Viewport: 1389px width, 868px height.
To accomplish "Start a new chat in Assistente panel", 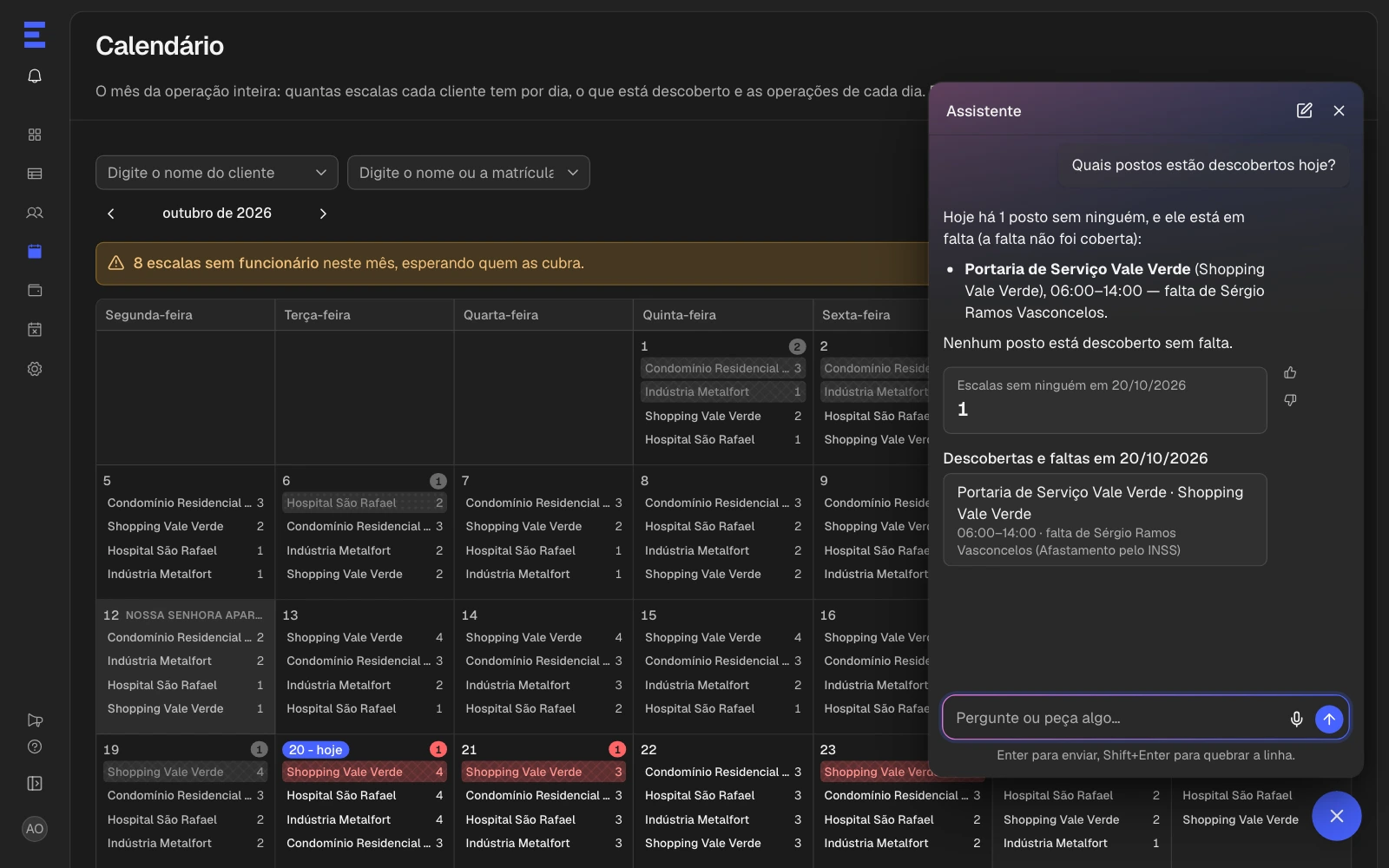I will (x=1304, y=110).
